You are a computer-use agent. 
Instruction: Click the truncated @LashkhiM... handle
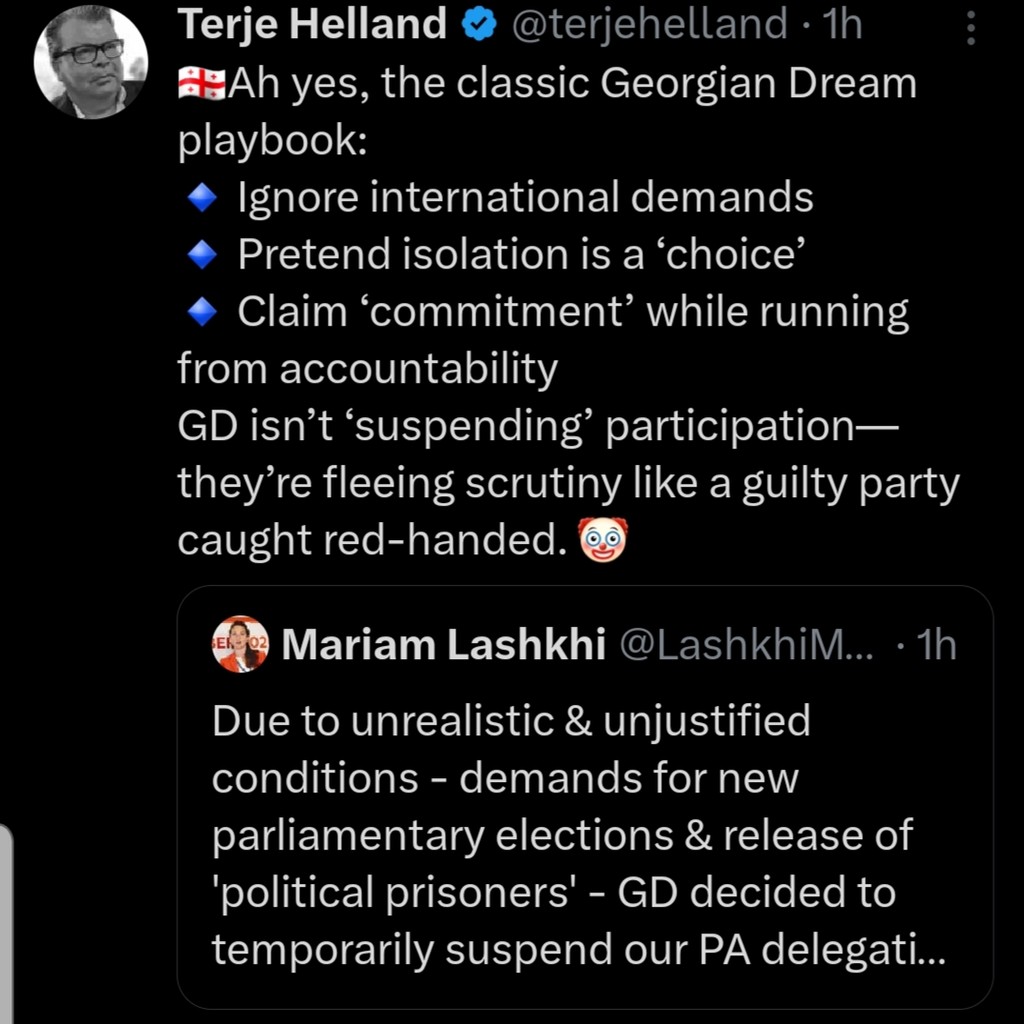(746, 646)
